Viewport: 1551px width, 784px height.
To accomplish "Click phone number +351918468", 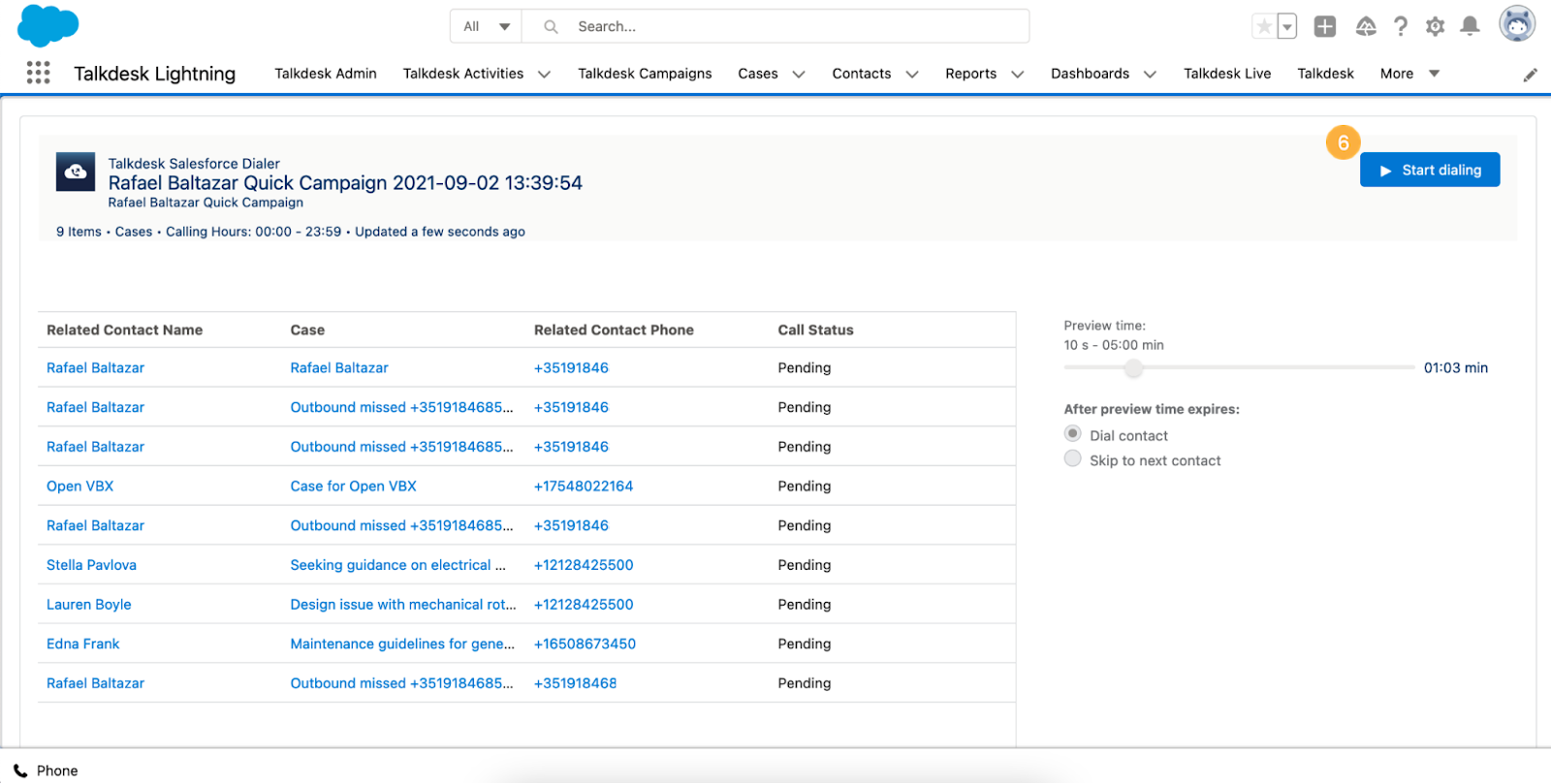I will point(575,683).
